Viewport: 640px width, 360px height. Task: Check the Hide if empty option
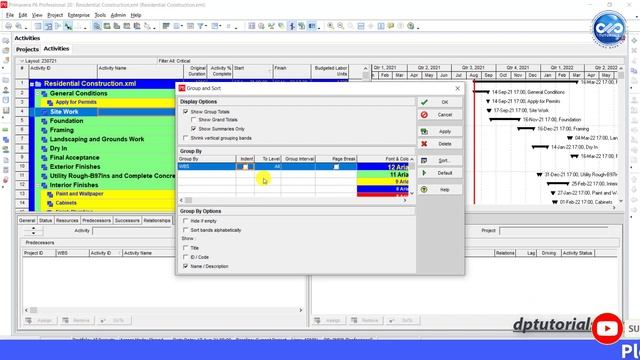pos(186,221)
